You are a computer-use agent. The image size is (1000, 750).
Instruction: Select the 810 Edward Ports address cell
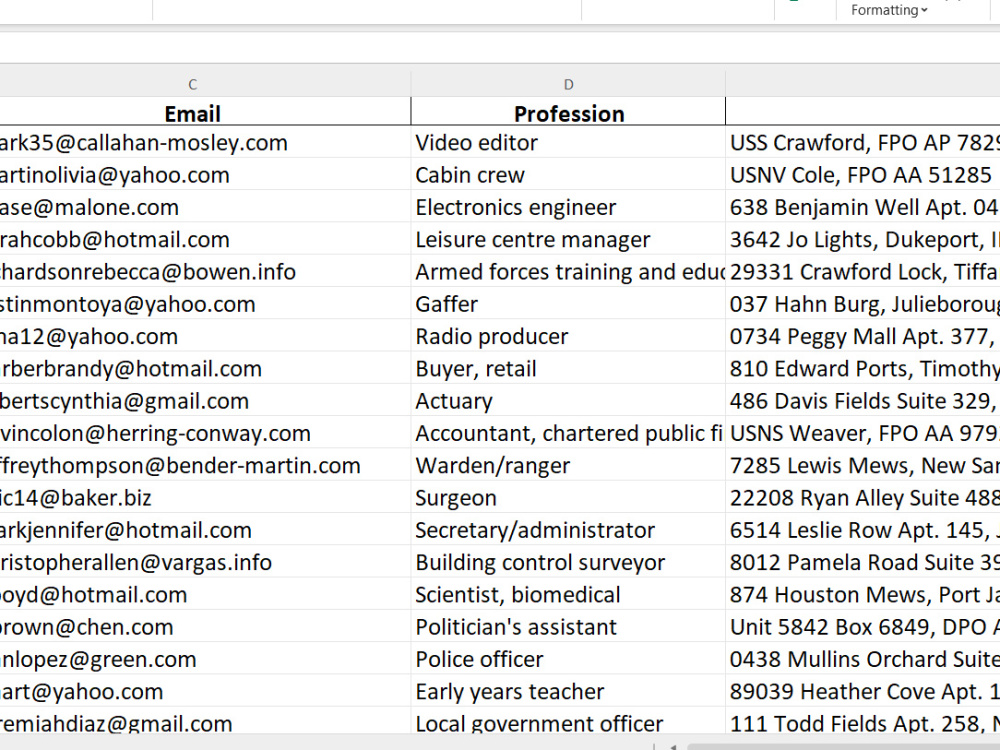pyautogui.click(x=863, y=369)
